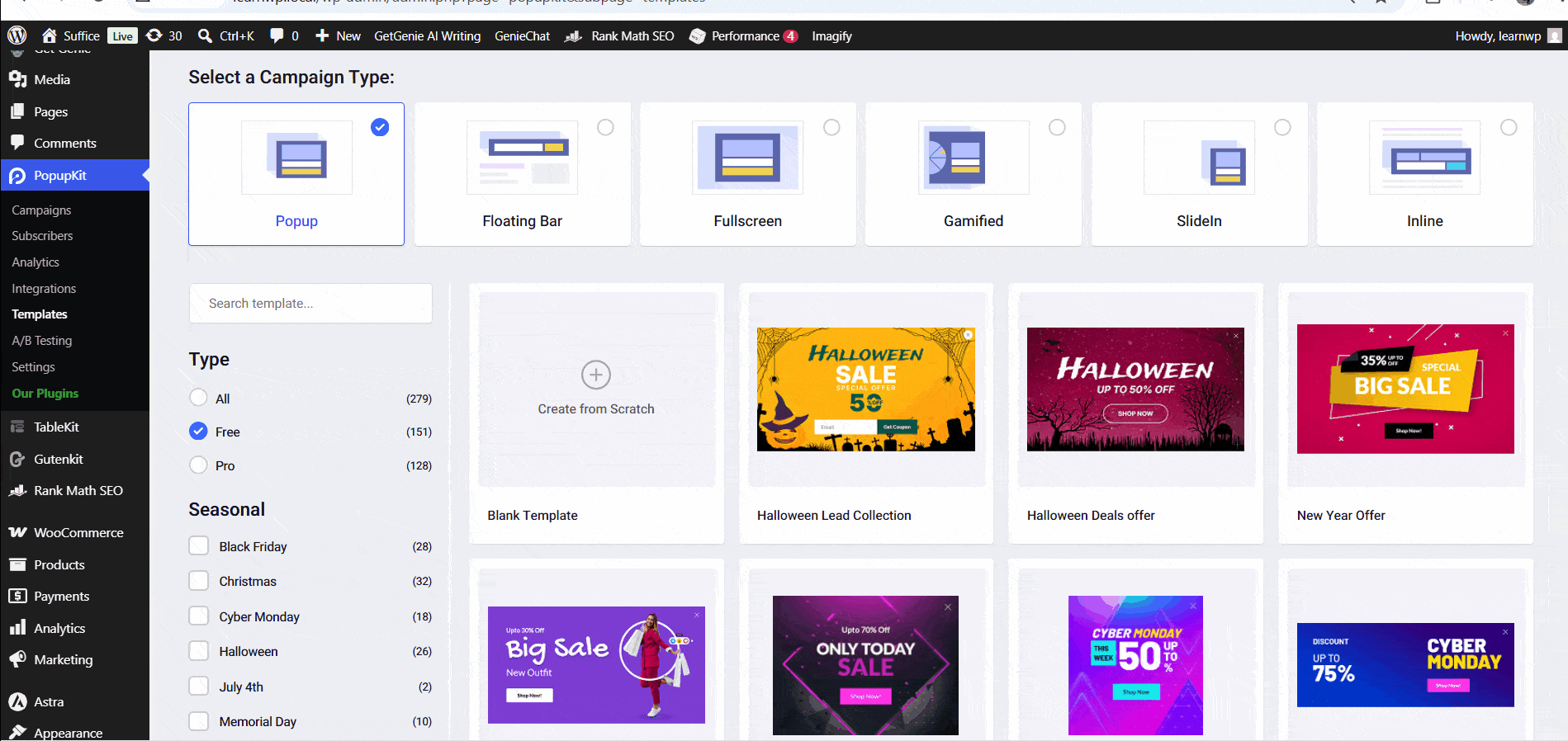Click the updates icon showing 30
This screenshot has width=1568, height=741.
154,35
